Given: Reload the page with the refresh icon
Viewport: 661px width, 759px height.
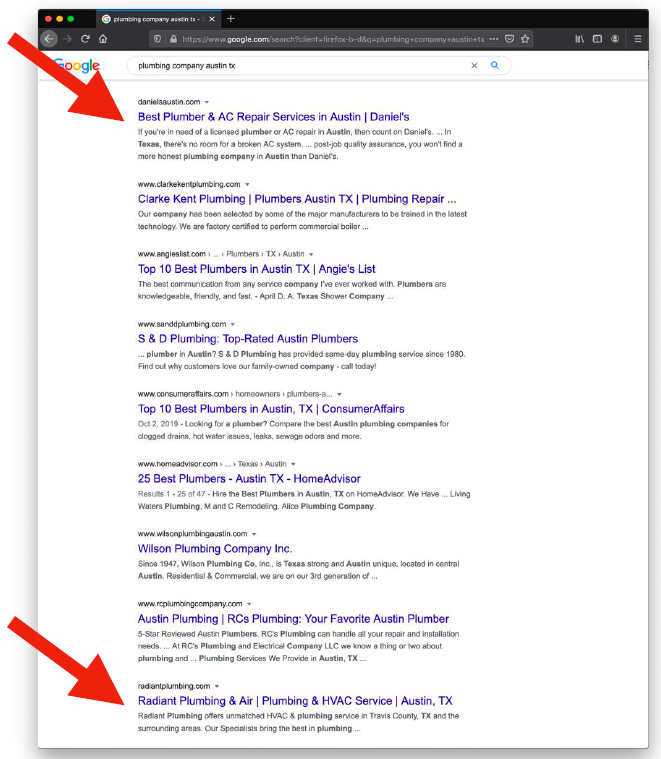Looking at the screenshot, I should 86,39.
